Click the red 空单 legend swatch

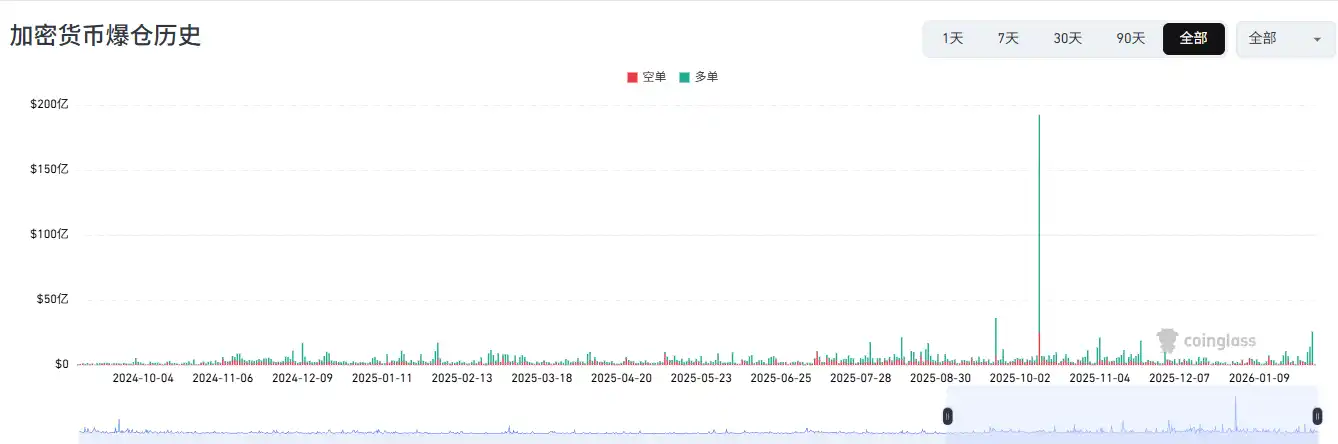tap(632, 77)
